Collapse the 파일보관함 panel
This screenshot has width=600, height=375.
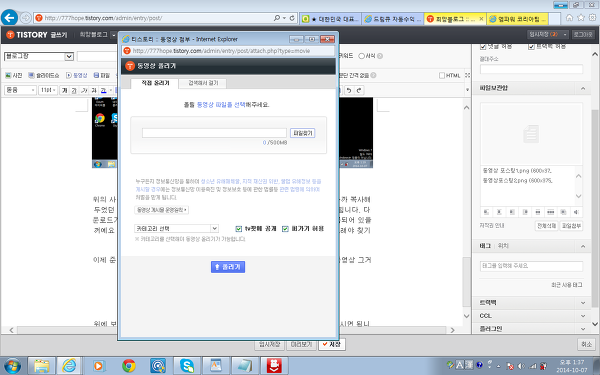pyautogui.click(x=583, y=88)
